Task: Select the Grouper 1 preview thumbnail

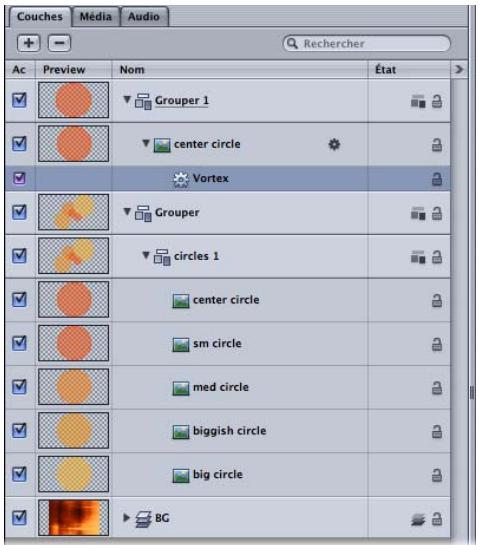Action: (73, 100)
